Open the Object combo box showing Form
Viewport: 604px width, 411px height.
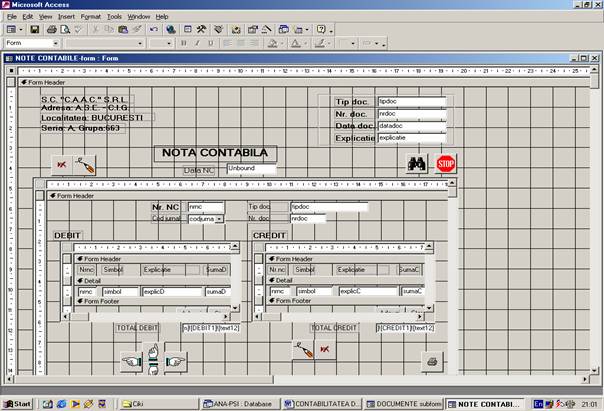tap(32, 43)
